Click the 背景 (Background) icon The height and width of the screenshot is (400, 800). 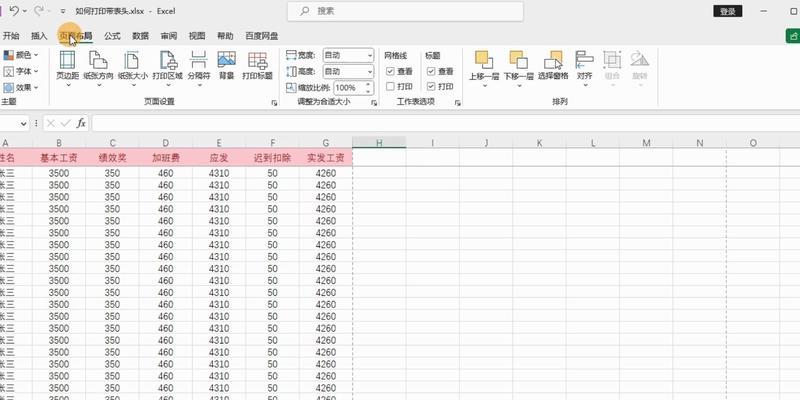pos(226,60)
